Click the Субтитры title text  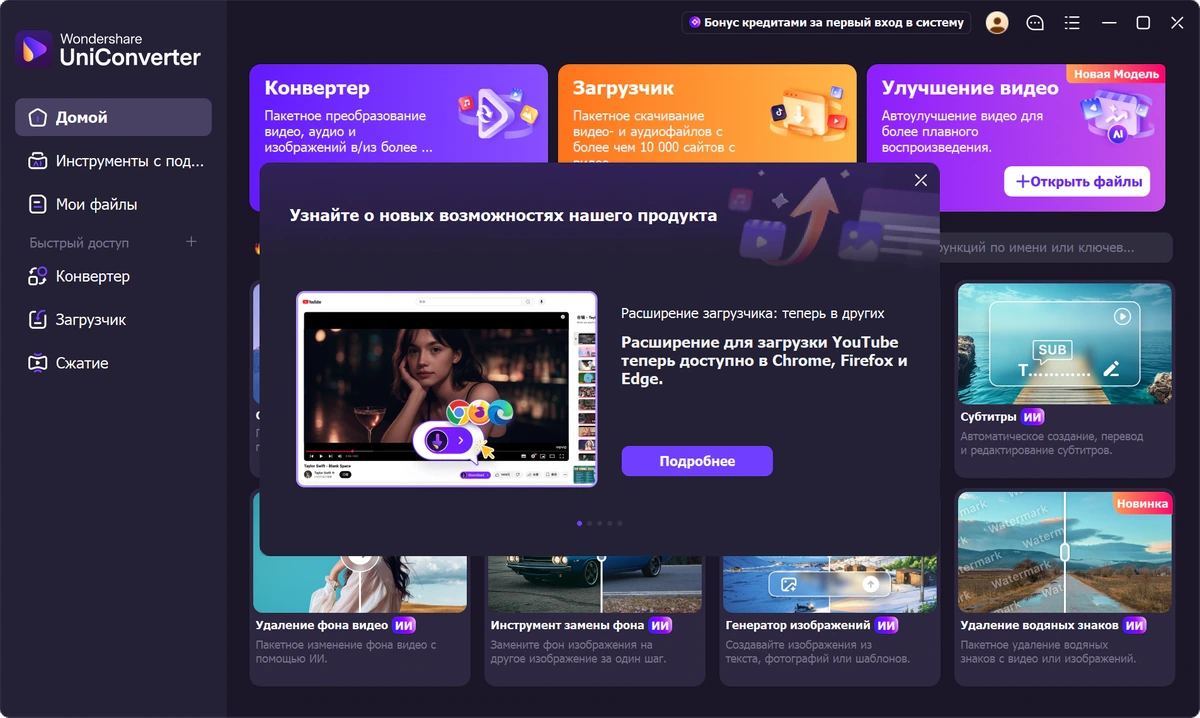tap(989, 417)
